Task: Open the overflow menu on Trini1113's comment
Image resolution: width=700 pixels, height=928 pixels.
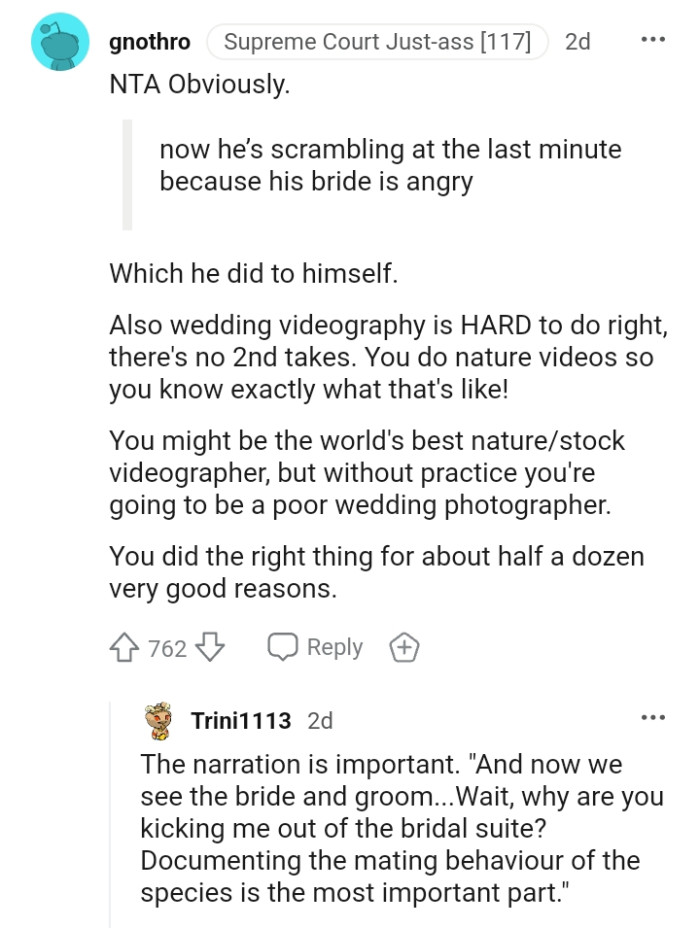Action: [652, 719]
